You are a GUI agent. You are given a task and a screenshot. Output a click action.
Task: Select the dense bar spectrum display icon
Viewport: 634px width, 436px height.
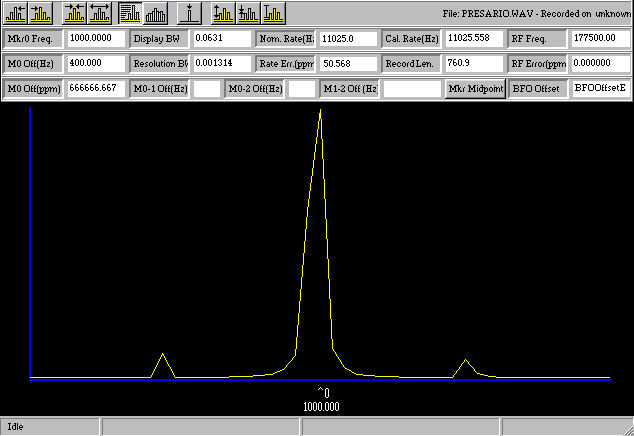tap(155, 13)
